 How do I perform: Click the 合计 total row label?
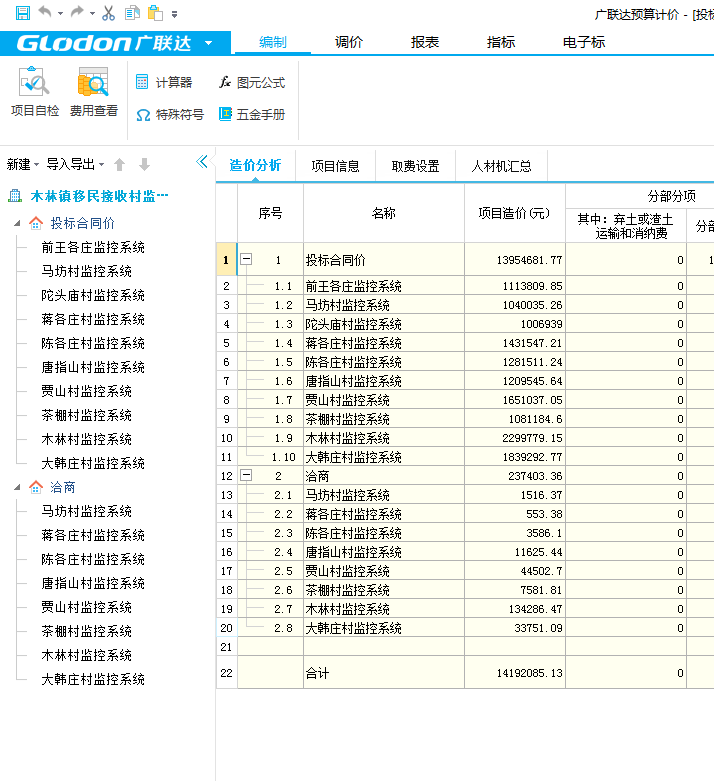point(317,673)
